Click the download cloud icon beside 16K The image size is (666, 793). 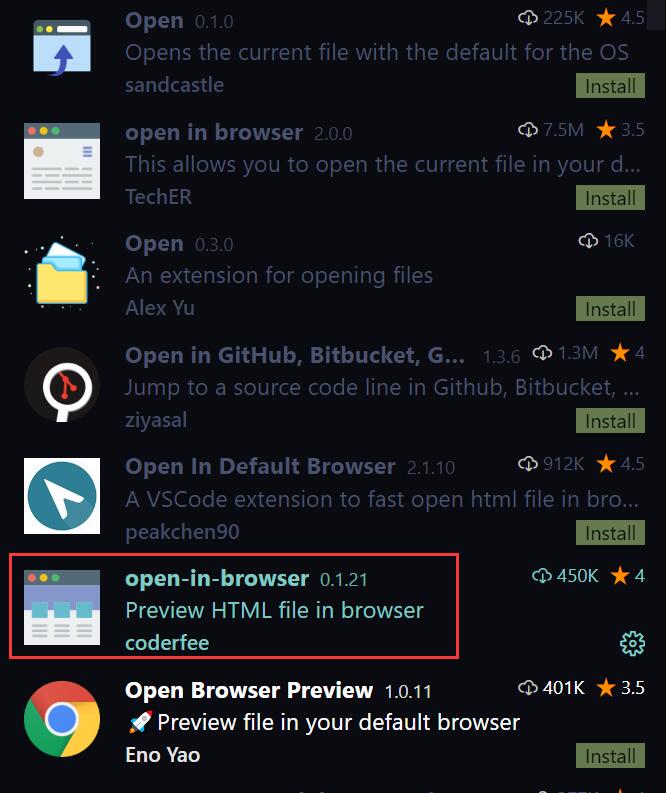[x=588, y=241]
